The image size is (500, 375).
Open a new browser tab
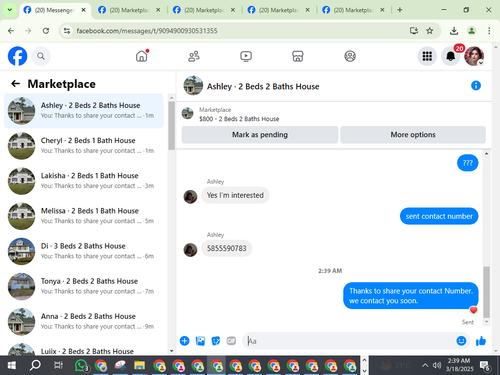[x=400, y=10]
